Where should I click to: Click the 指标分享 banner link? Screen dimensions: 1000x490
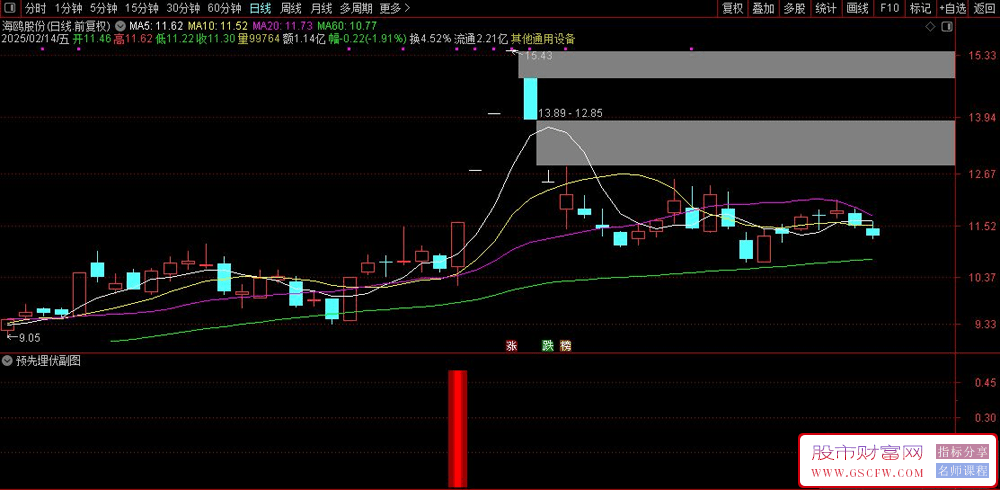click(962, 452)
